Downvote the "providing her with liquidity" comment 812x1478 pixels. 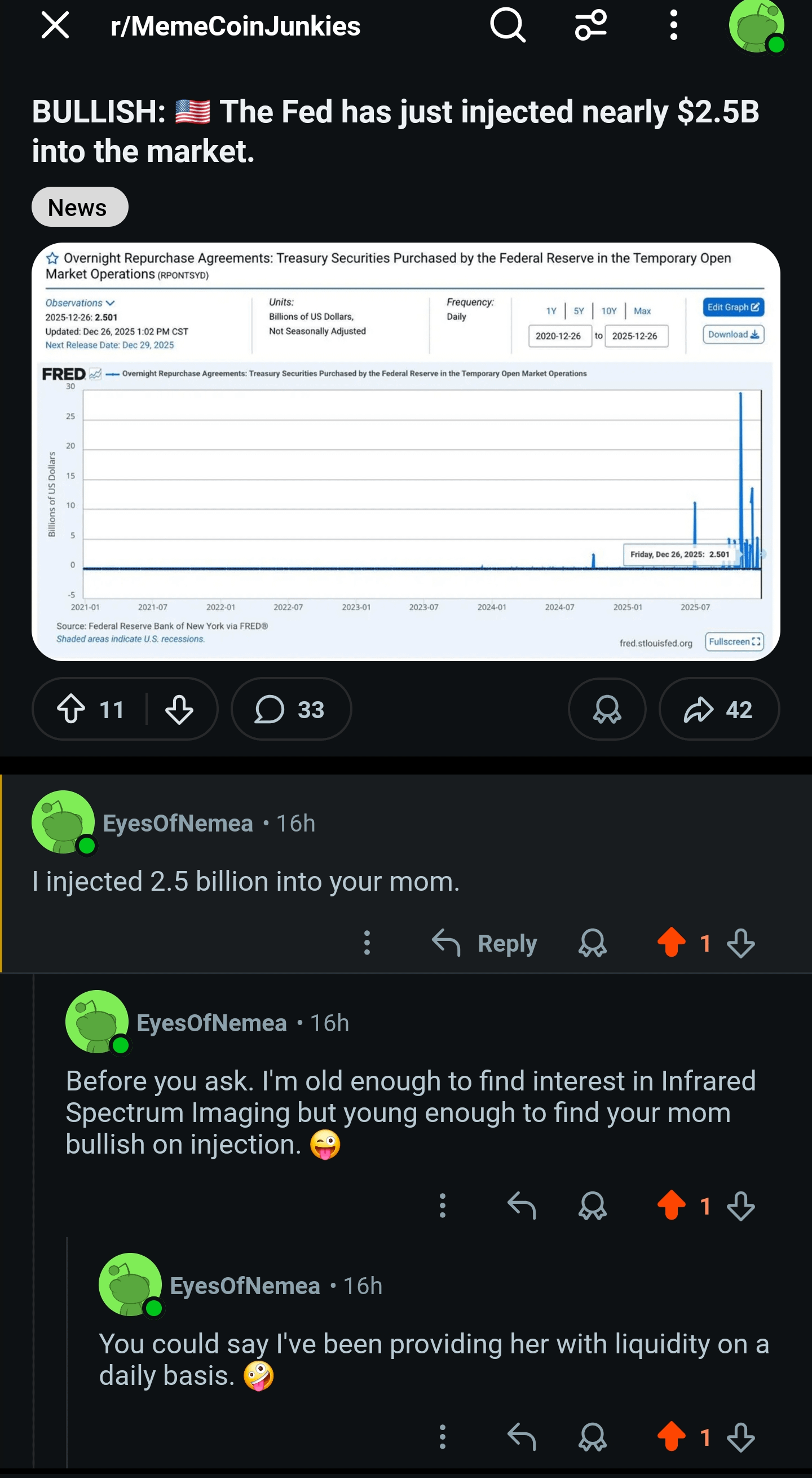(741, 1437)
